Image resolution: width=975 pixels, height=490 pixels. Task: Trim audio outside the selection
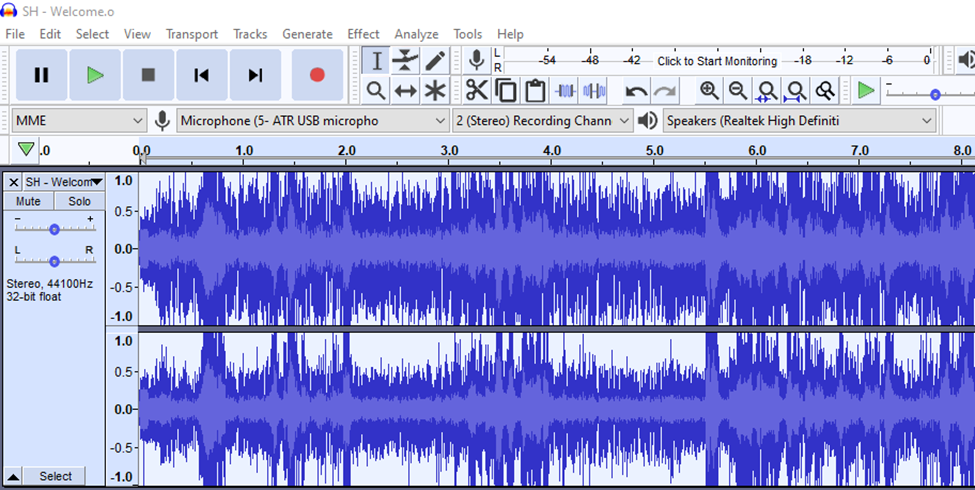(x=565, y=91)
